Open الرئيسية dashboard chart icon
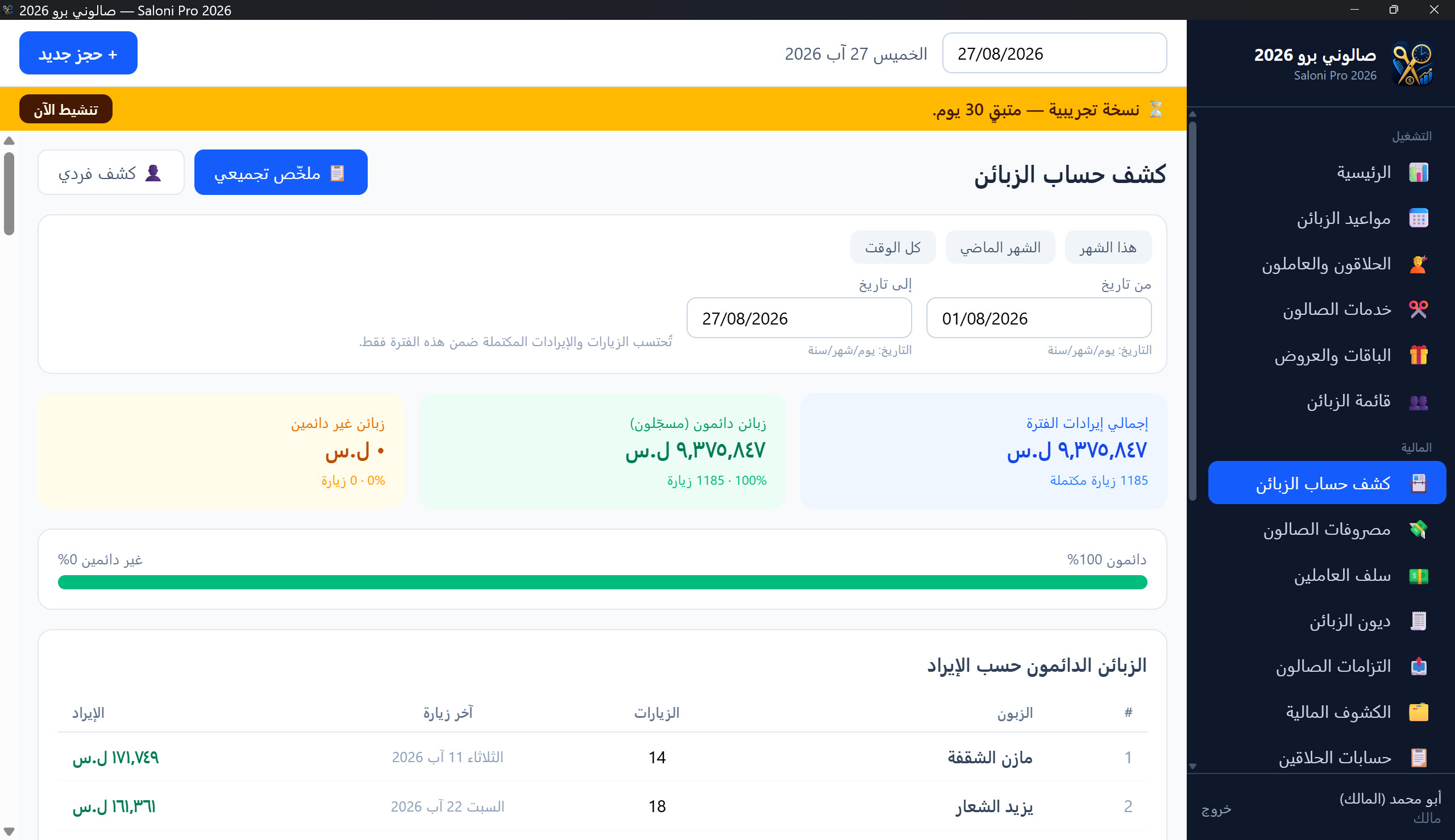Image resolution: width=1455 pixels, height=840 pixels. coord(1418,173)
